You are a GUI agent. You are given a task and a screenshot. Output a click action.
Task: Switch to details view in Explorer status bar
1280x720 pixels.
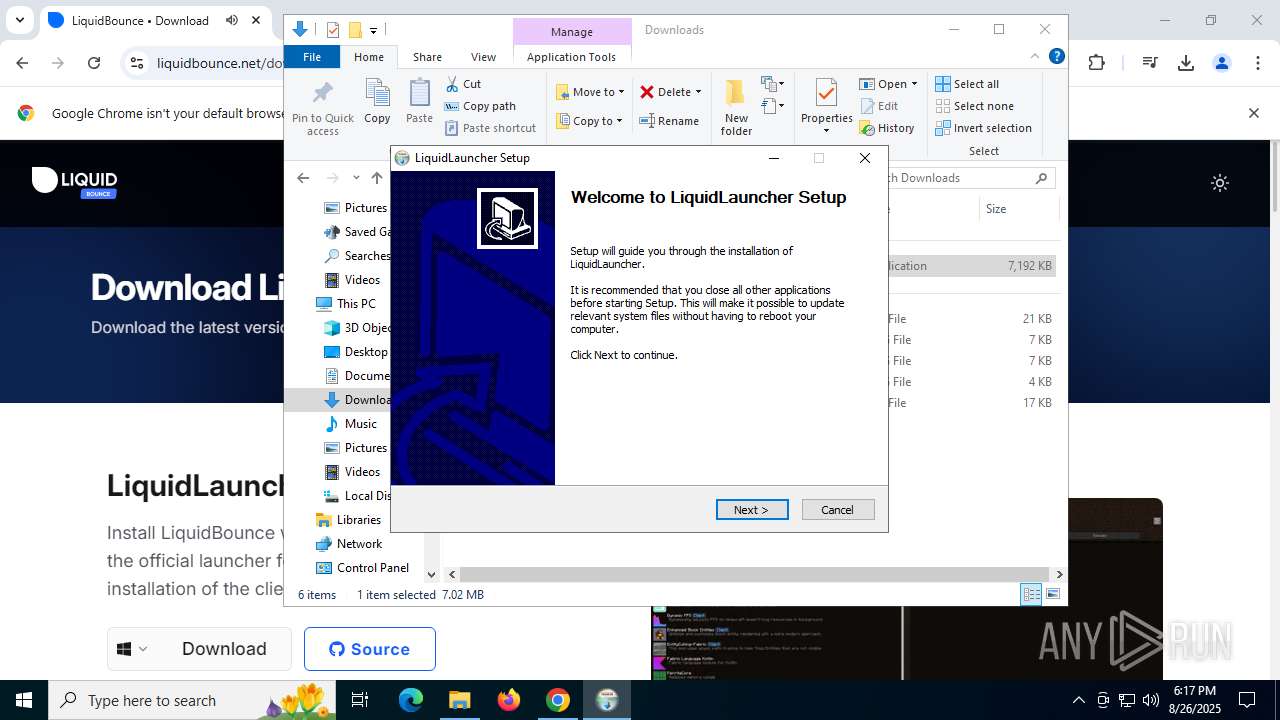1031,594
